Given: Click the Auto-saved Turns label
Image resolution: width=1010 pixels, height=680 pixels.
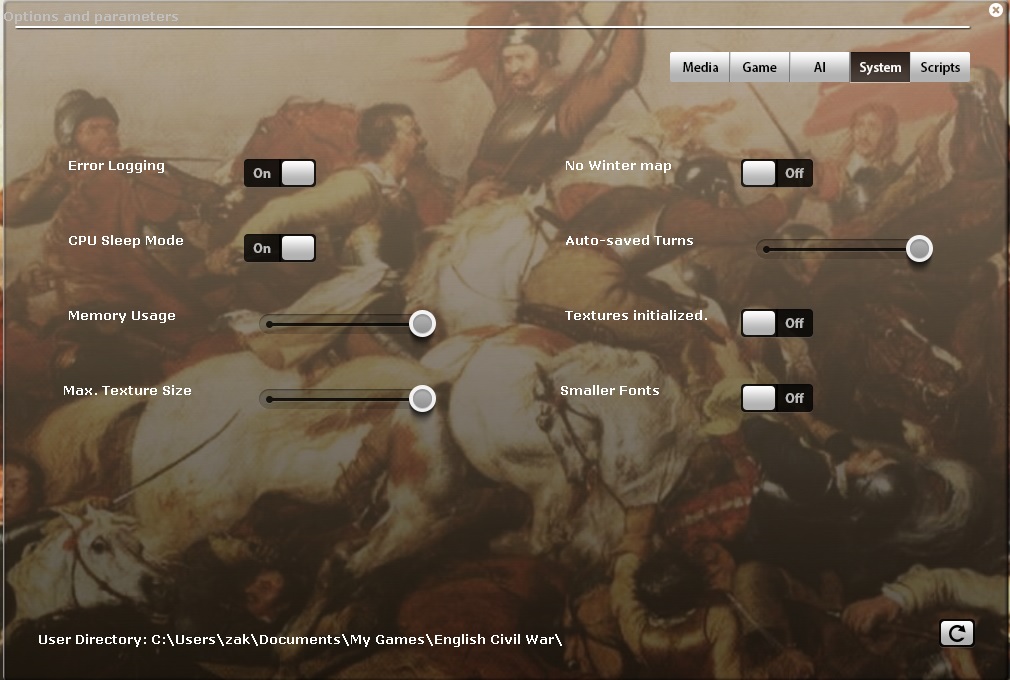Looking at the screenshot, I should tap(629, 241).
